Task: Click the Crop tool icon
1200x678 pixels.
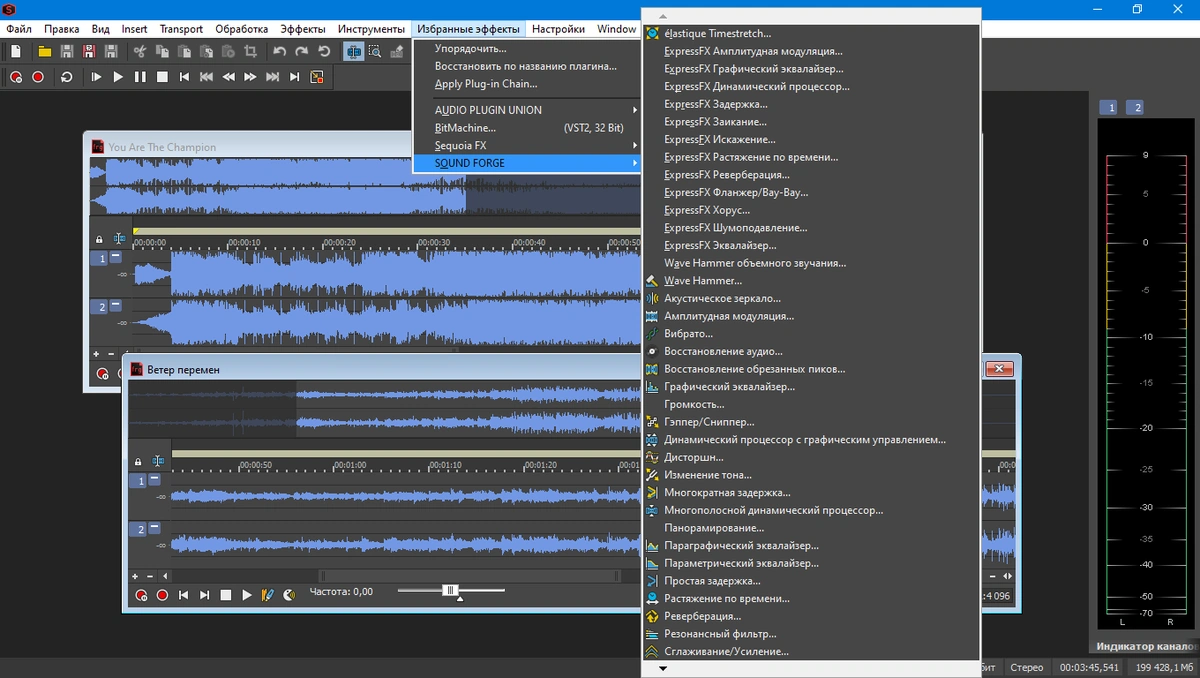Action: click(250, 51)
